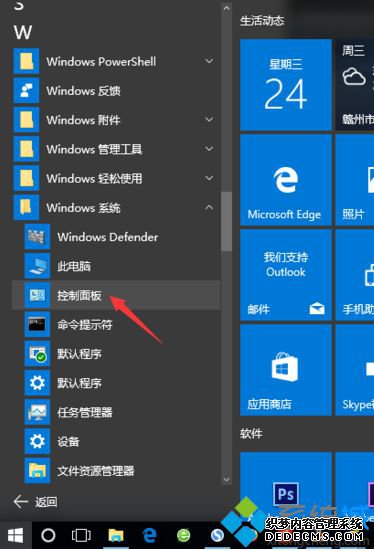The height and width of the screenshot is (551, 374).
Task: Open calendar tile showing 星期三 24
Action: tap(286, 85)
